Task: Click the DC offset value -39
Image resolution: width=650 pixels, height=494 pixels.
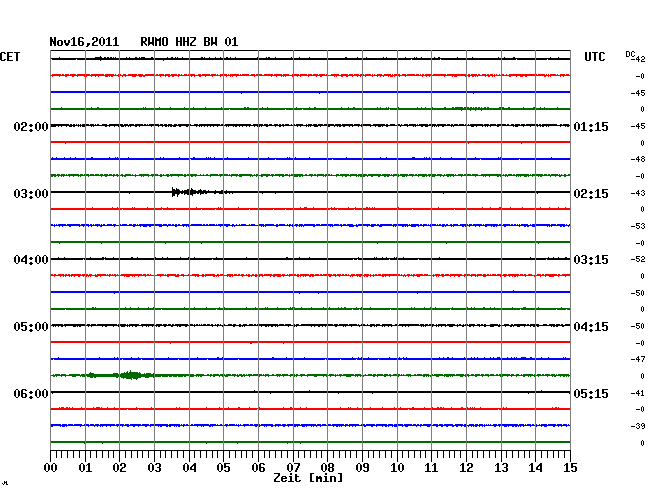Action: [x=638, y=426]
